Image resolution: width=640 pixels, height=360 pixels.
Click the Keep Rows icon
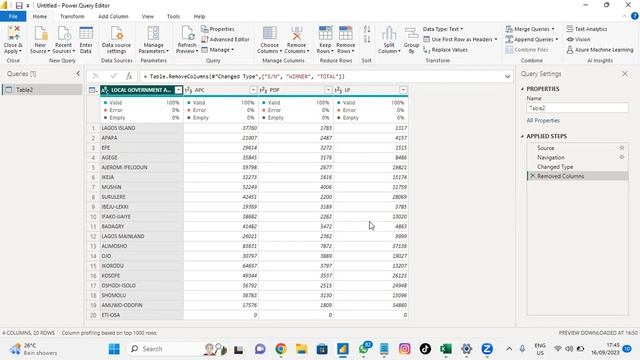click(325, 33)
